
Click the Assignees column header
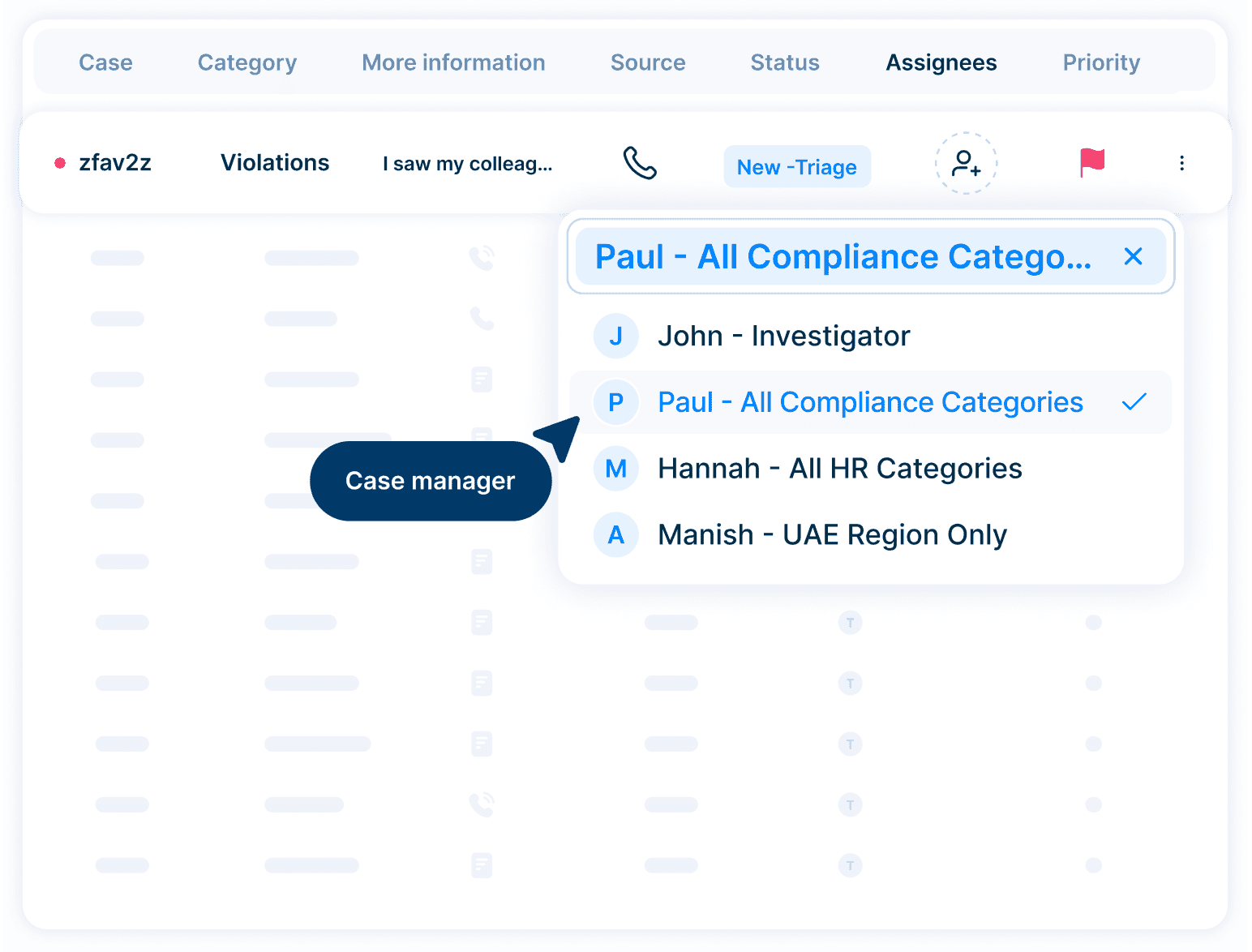pos(941,62)
